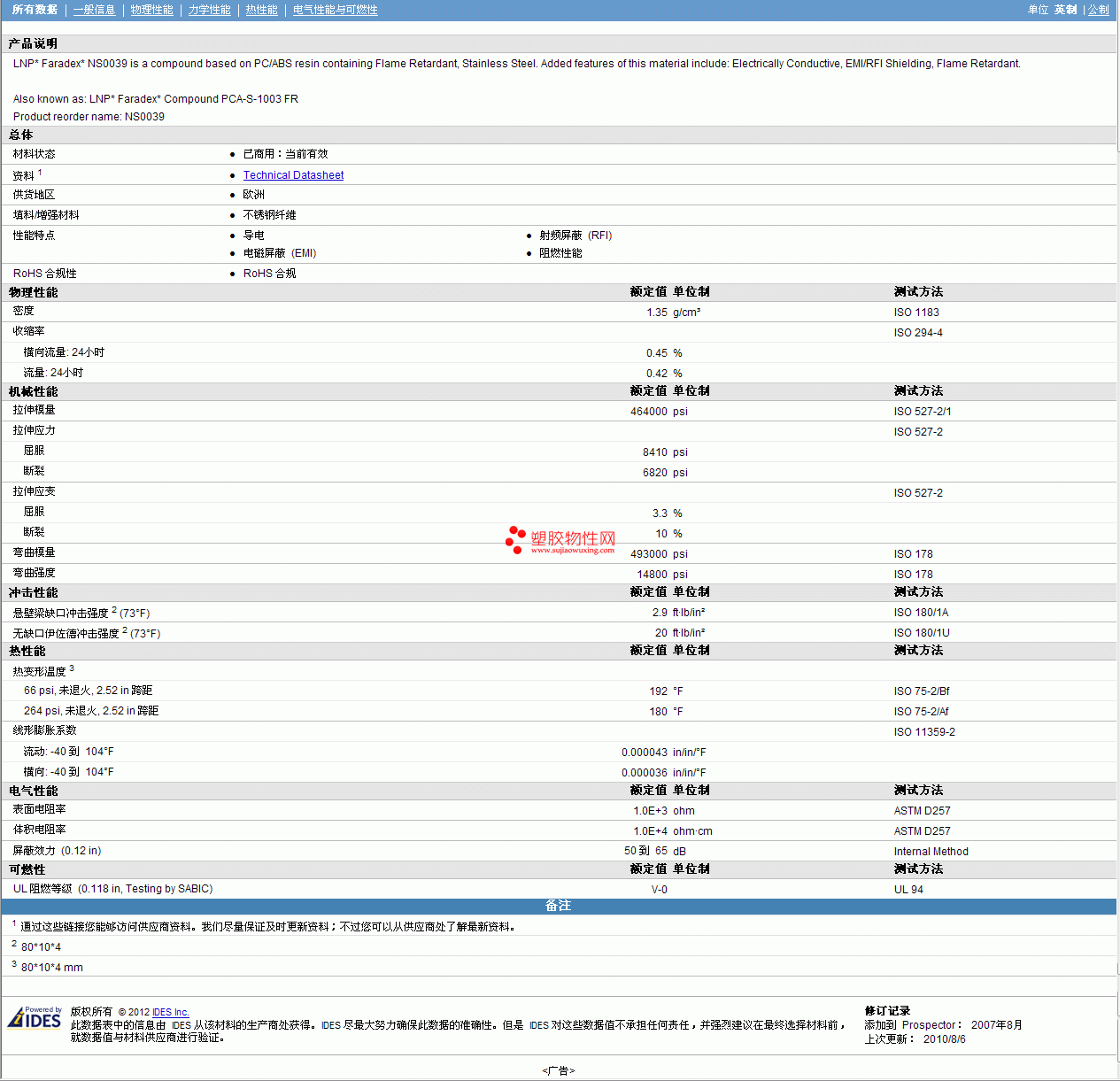Click the 弯曲模量 value 493000
The image size is (1120, 1081).
649,554
